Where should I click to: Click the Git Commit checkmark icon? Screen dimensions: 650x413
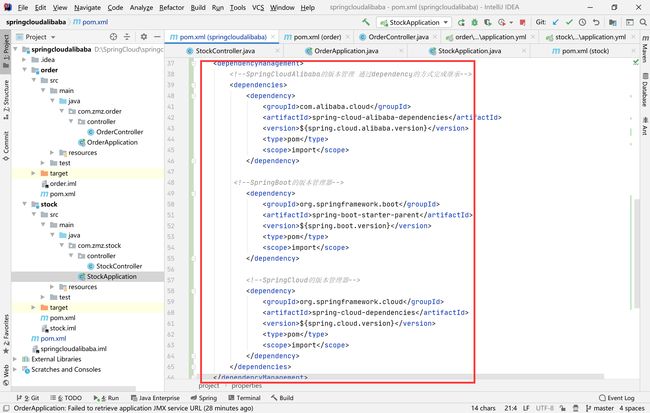569,22
